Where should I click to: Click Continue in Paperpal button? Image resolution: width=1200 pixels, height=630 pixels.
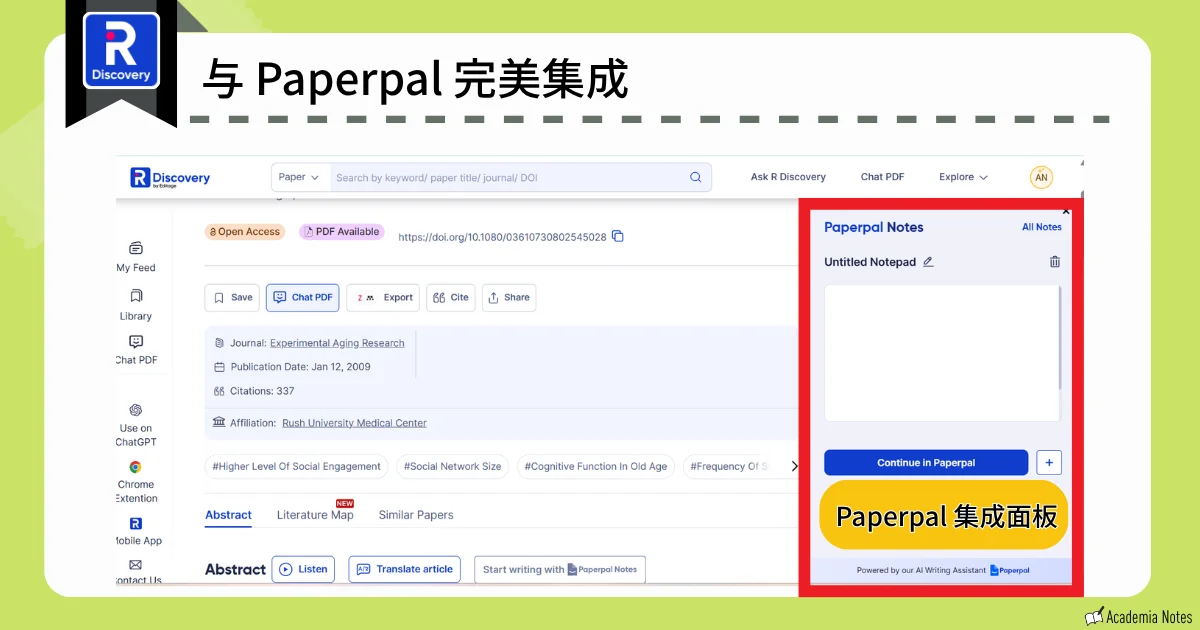(x=926, y=463)
